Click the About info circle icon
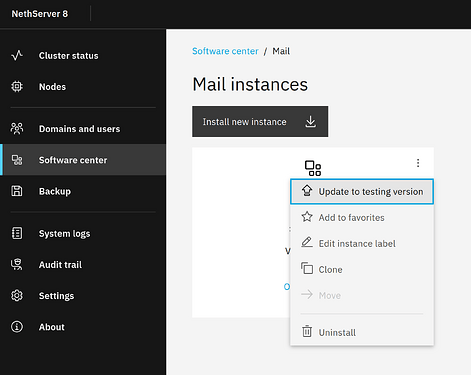The width and height of the screenshot is (471, 375). click(x=17, y=327)
